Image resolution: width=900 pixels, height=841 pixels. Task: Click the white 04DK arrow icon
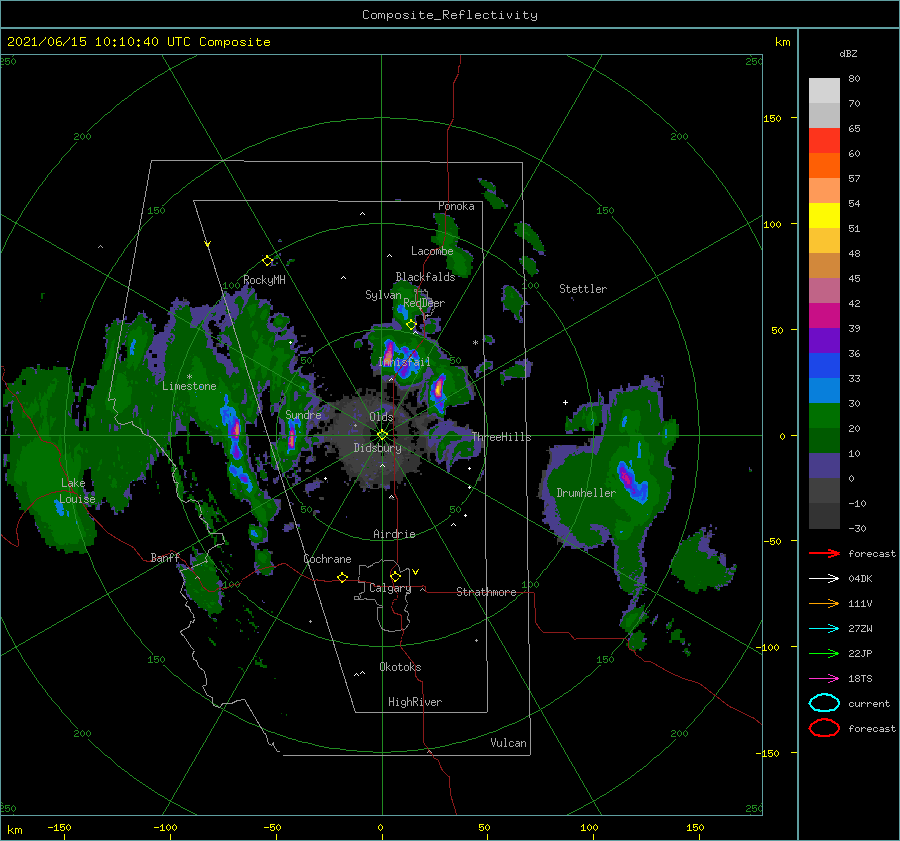(x=824, y=578)
